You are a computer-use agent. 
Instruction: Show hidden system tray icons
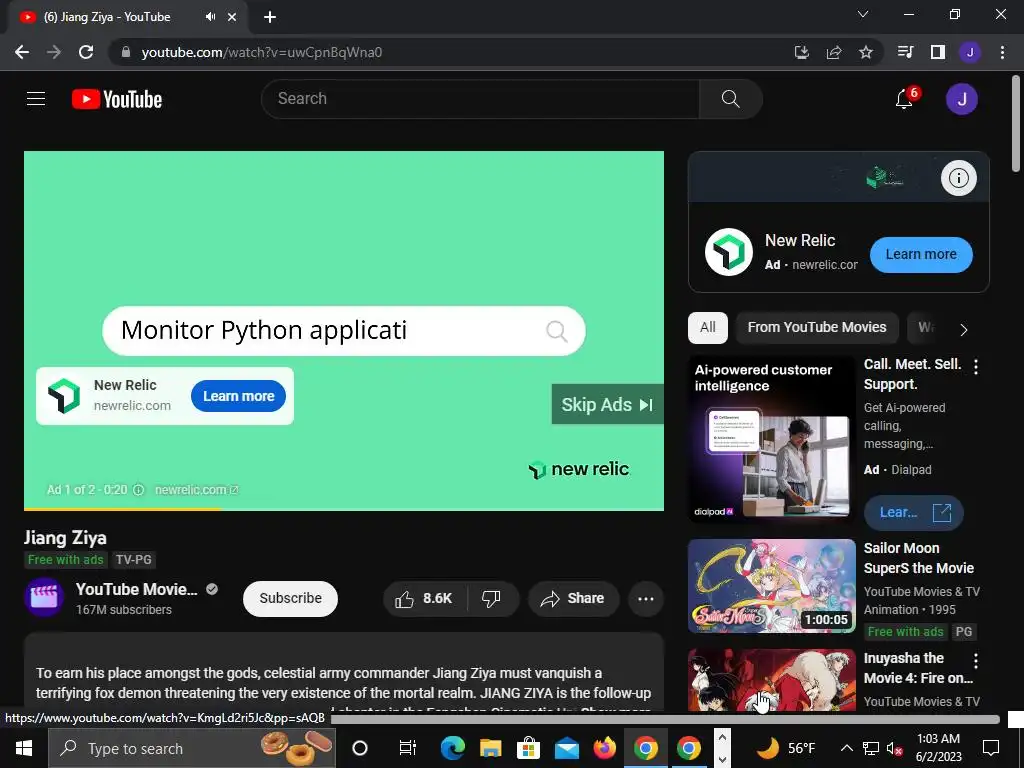point(846,748)
